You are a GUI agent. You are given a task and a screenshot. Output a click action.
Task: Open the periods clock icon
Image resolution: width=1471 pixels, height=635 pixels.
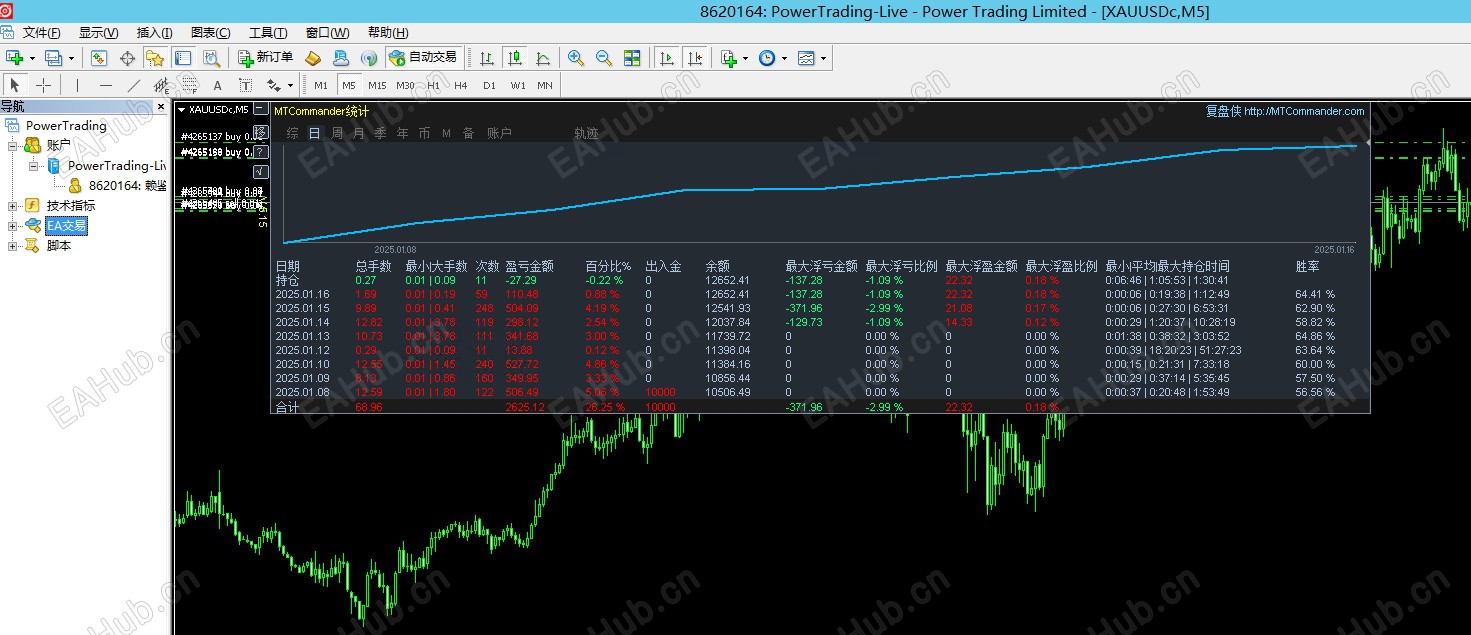[x=766, y=58]
